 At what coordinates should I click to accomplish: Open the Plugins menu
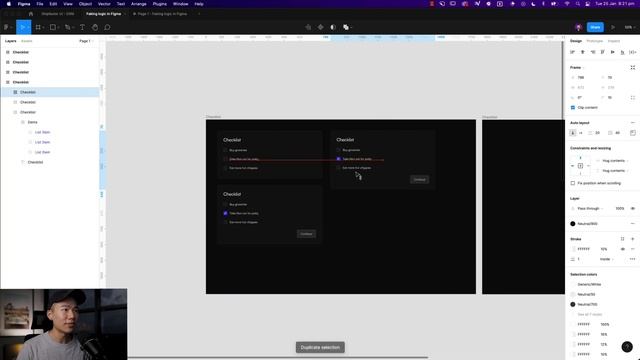point(160,4)
